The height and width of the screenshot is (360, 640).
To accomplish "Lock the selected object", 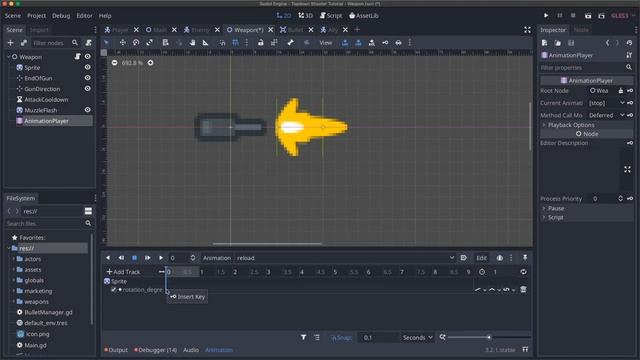I will tap(260, 42).
